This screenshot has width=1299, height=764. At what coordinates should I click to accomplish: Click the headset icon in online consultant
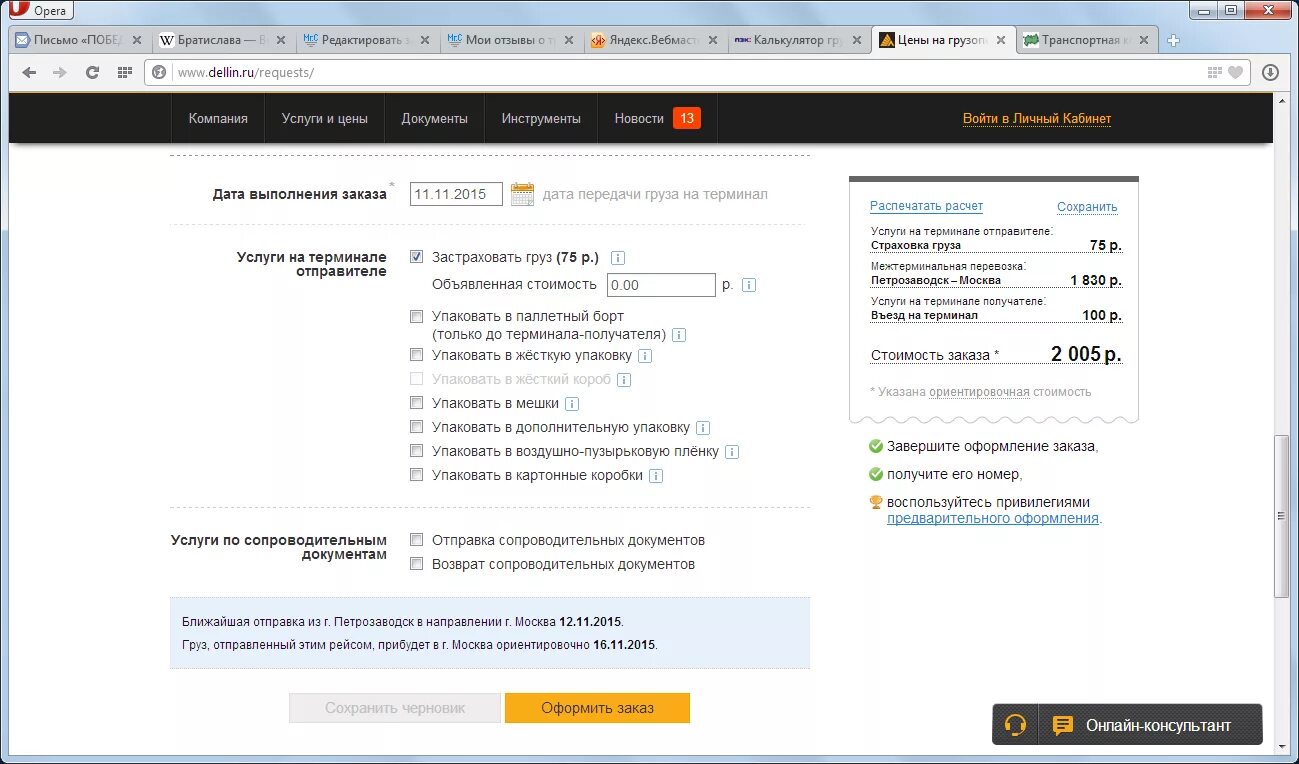[x=1015, y=725]
